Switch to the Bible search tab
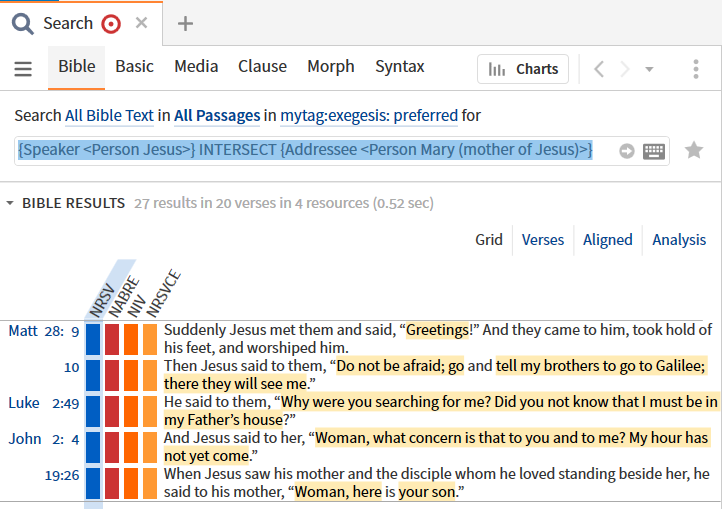This screenshot has height=509, width=722. (x=76, y=66)
